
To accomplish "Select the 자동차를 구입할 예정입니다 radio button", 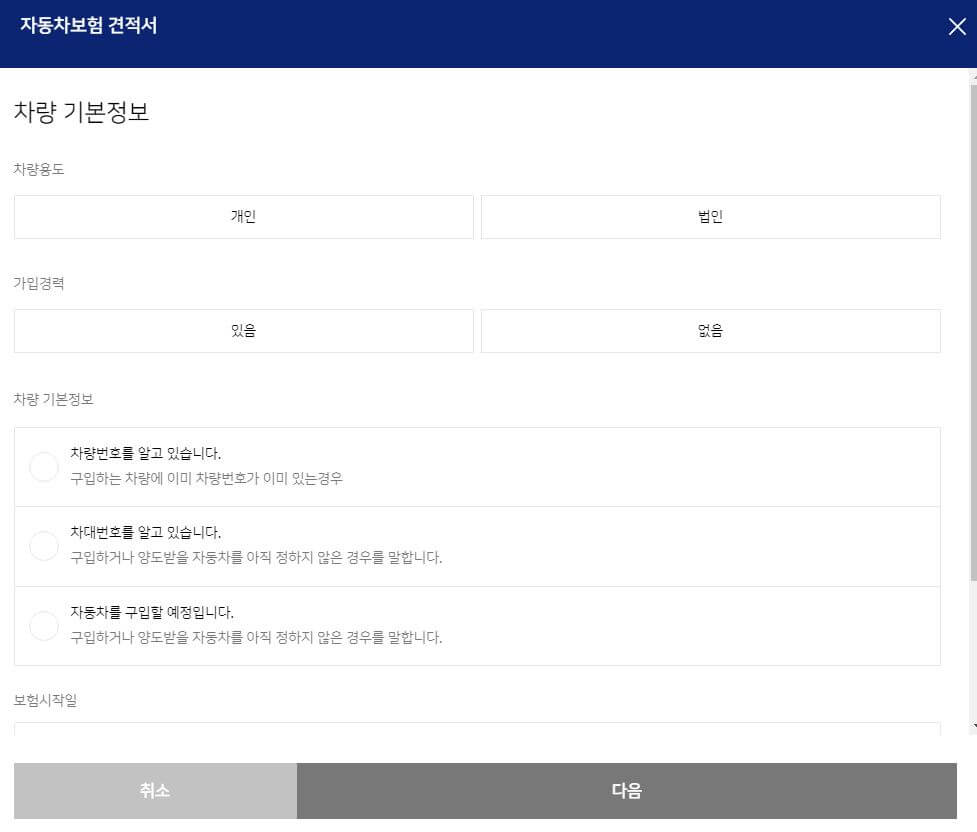I will click(44, 626).
